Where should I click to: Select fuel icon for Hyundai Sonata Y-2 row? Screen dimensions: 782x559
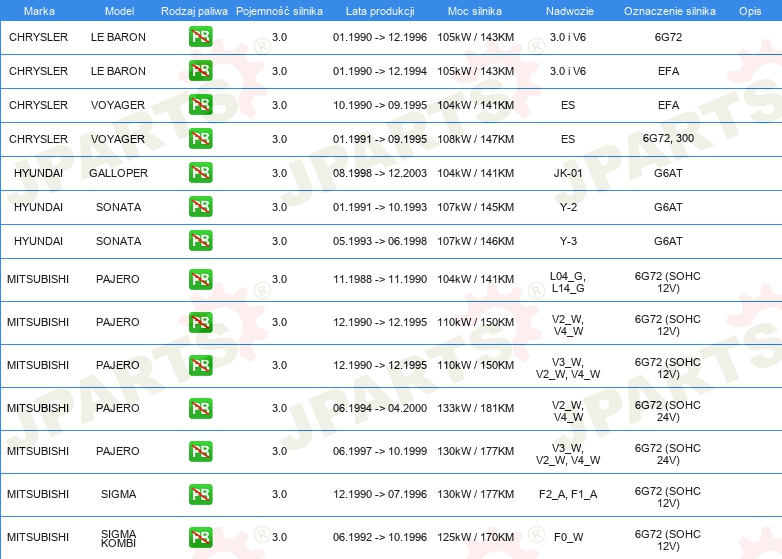coord(200,207)
